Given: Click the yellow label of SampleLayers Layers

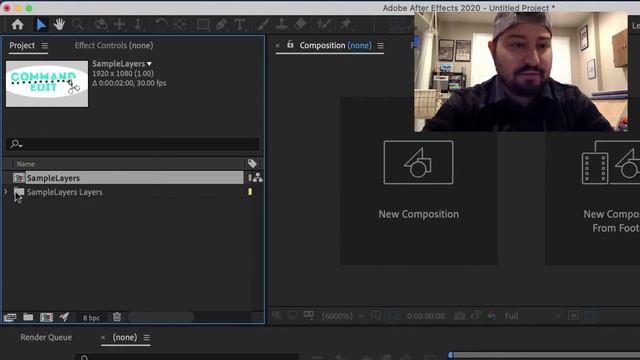Looking at the screenshot, I should coord(250,191).
